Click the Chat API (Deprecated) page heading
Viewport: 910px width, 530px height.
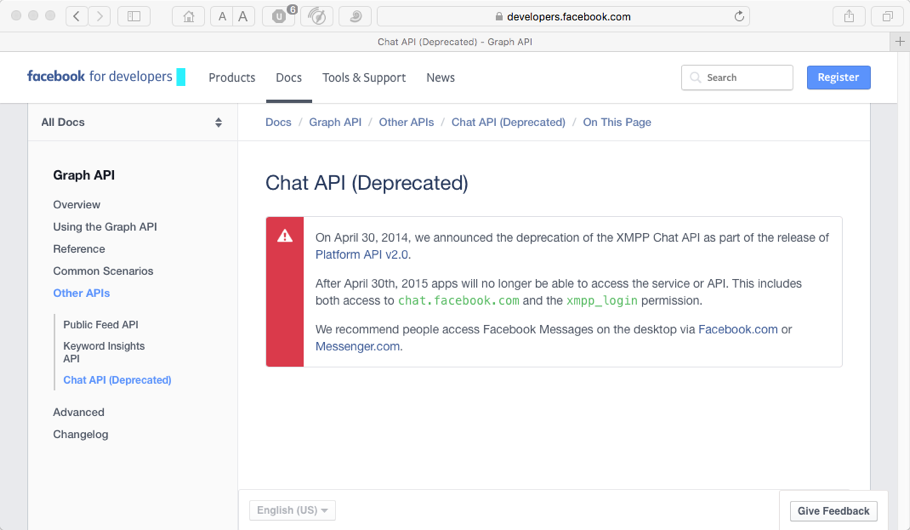(367, 183)
